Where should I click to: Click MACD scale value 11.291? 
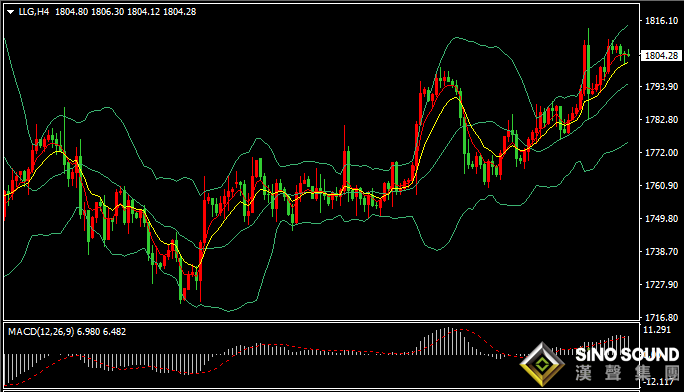pyautogui.click(x=657, y=330)
